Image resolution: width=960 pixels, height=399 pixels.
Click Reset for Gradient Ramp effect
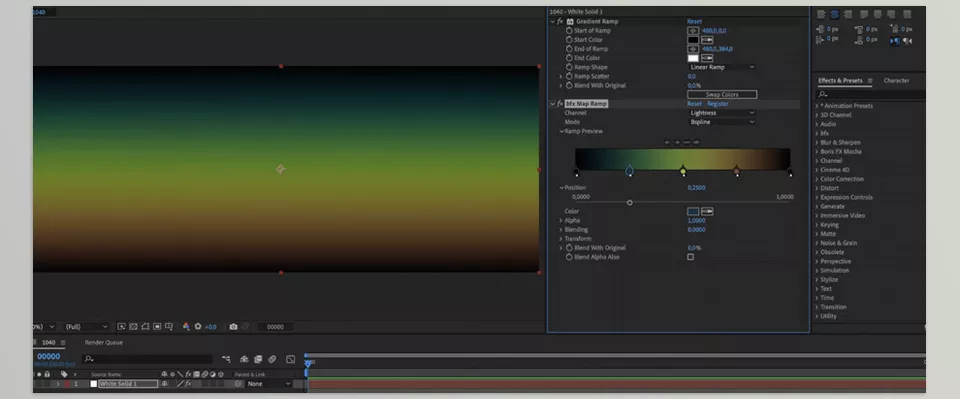[x=694, y=21]
